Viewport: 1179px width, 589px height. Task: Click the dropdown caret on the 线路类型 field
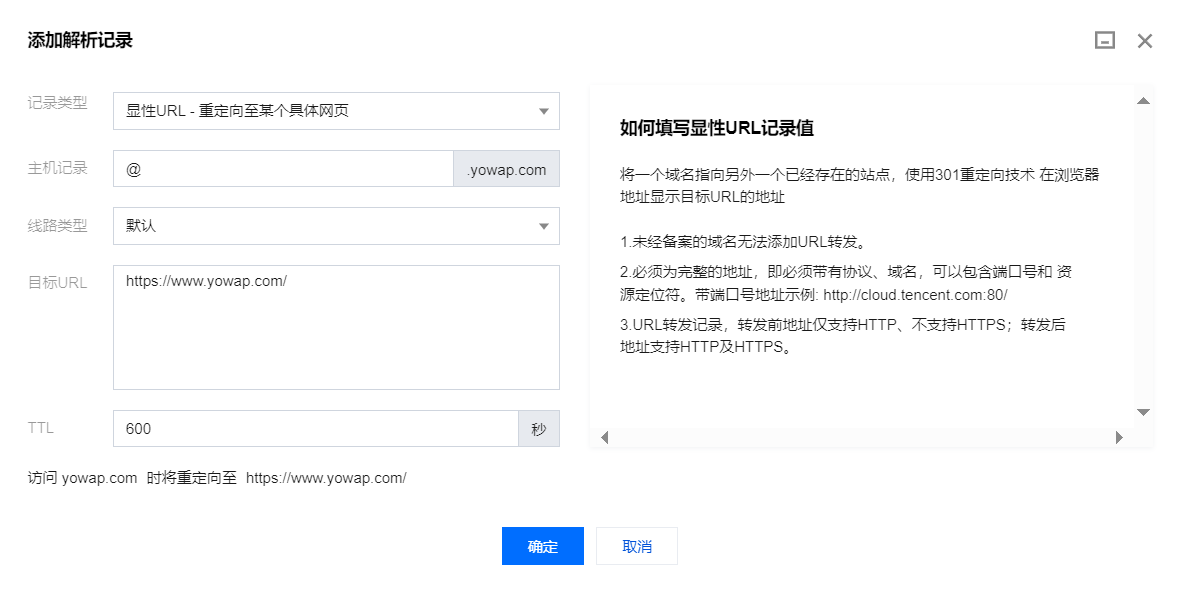coord(545,226)
